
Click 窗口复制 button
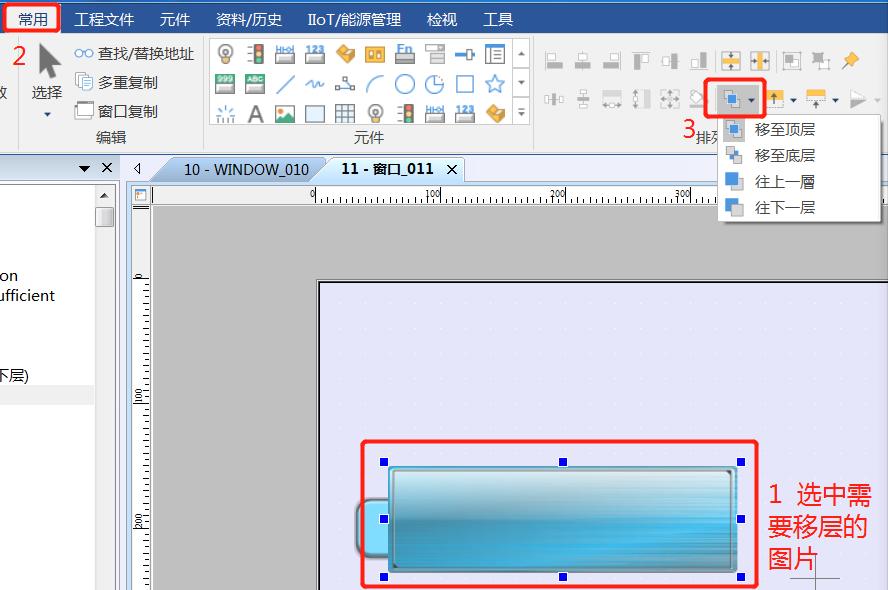click(x=116, y=111)
